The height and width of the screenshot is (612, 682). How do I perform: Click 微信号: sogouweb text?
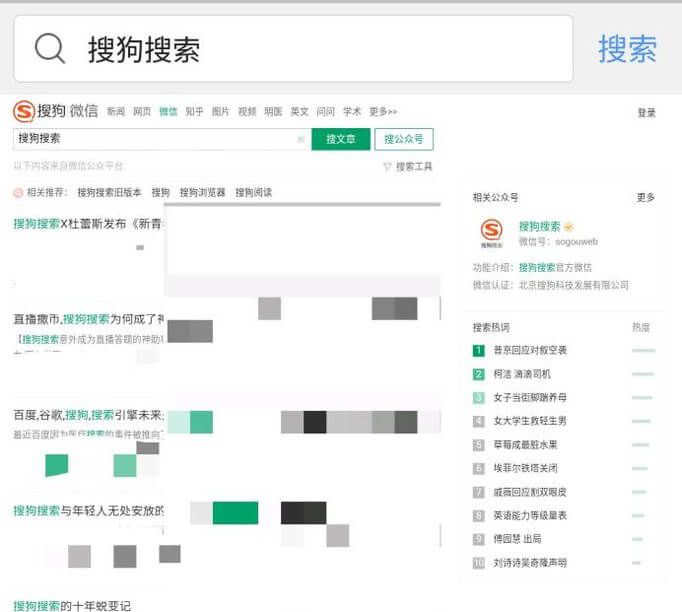(x=558, y=242)
